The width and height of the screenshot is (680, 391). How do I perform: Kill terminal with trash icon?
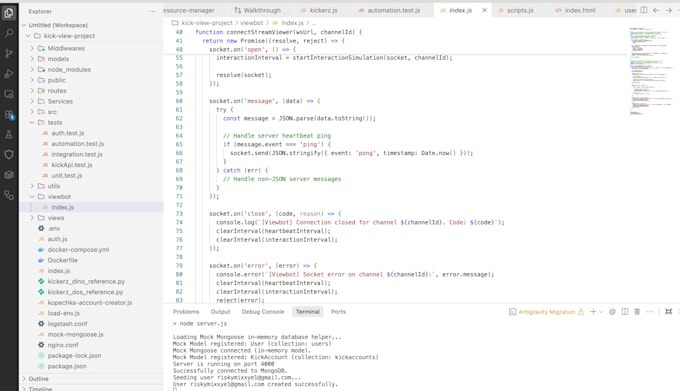pyautogui.click(x=637, y=312)
